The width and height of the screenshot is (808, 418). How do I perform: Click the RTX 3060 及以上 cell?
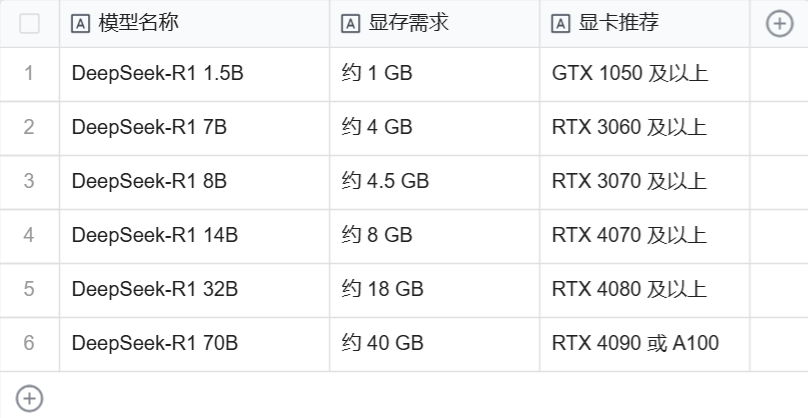pyautogui.click(x=644, y=127)
